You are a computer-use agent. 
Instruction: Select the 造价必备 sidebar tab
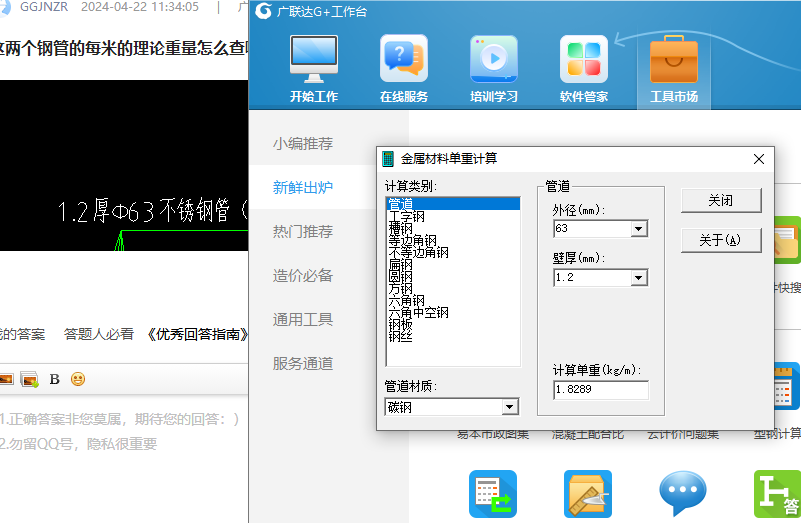pyautogui.click(x=303, y=276)
